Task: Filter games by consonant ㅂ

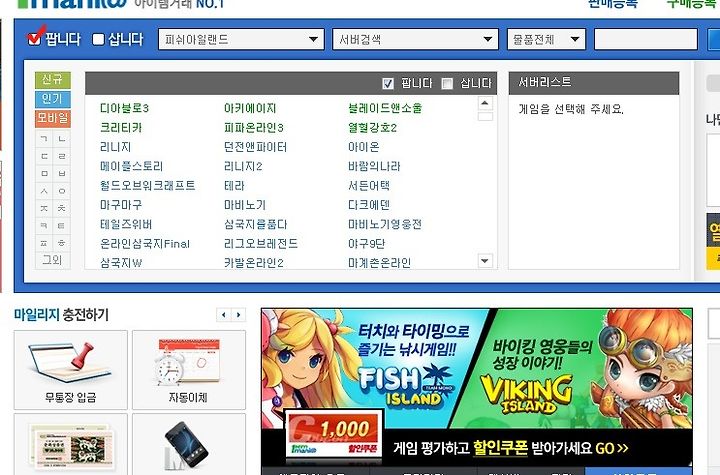Action: (x=62, y=174)
